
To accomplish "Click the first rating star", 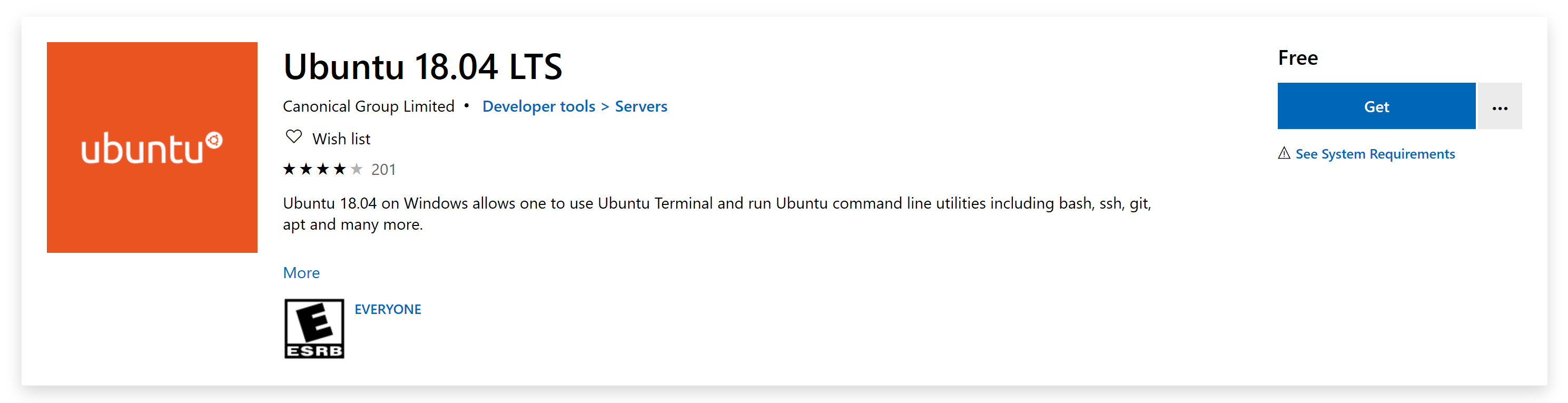I will coord(291,169).
